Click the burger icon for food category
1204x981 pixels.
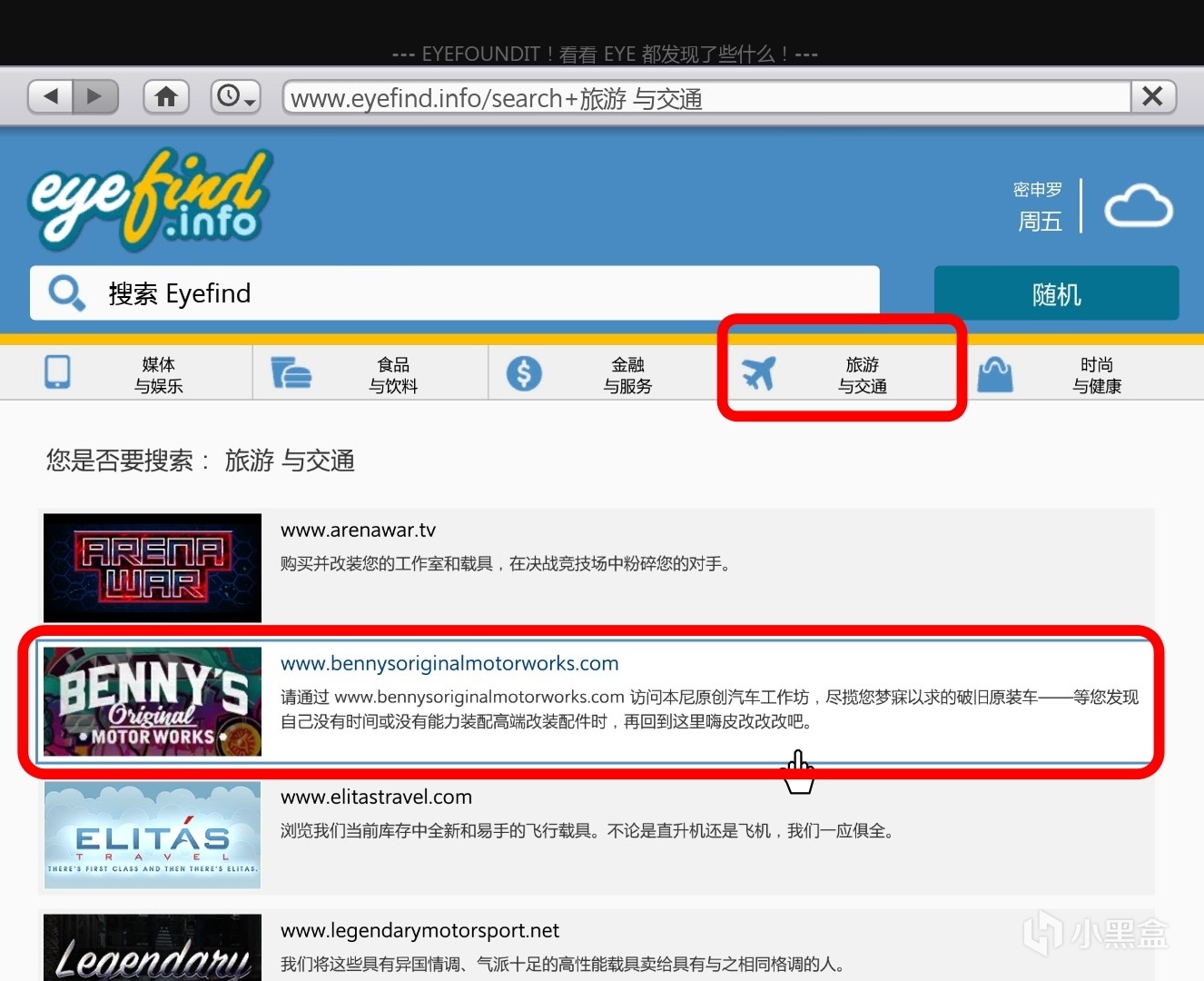coord(291,372)
